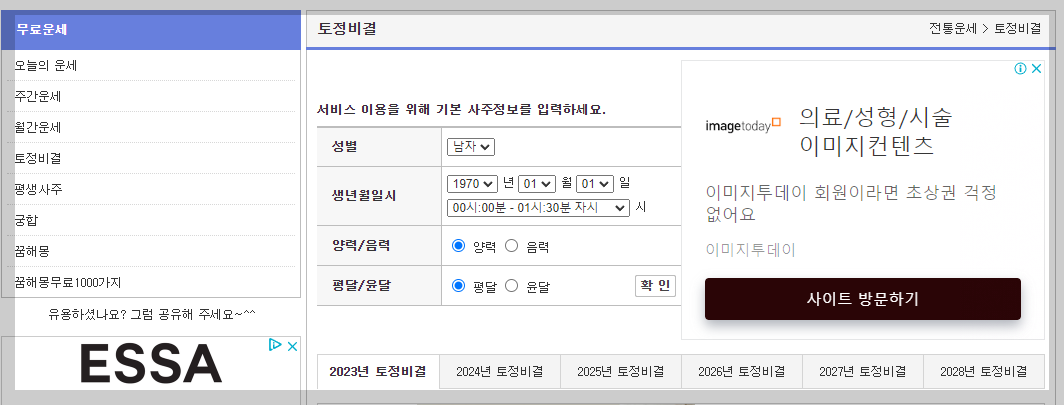Select the 윤달 radio button
The width and height of the screenshot is (1064, 405).
coord(512,286)
